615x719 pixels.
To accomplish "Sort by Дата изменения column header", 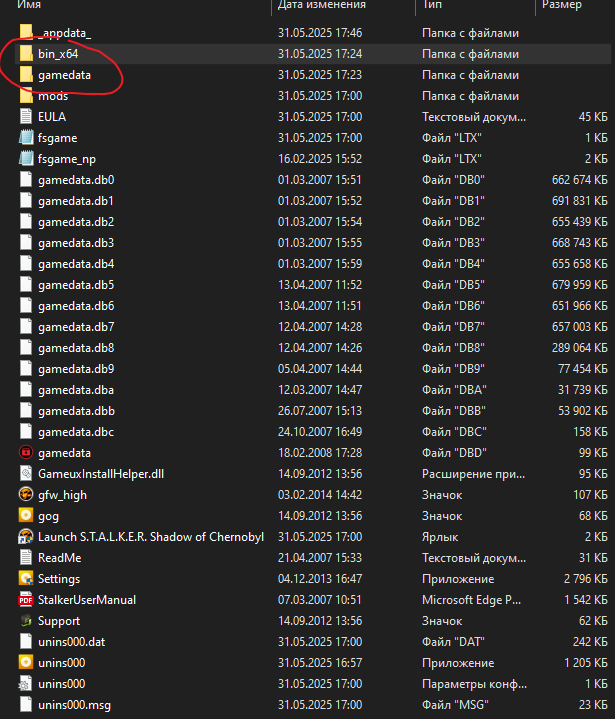I will tap(321, 5).
